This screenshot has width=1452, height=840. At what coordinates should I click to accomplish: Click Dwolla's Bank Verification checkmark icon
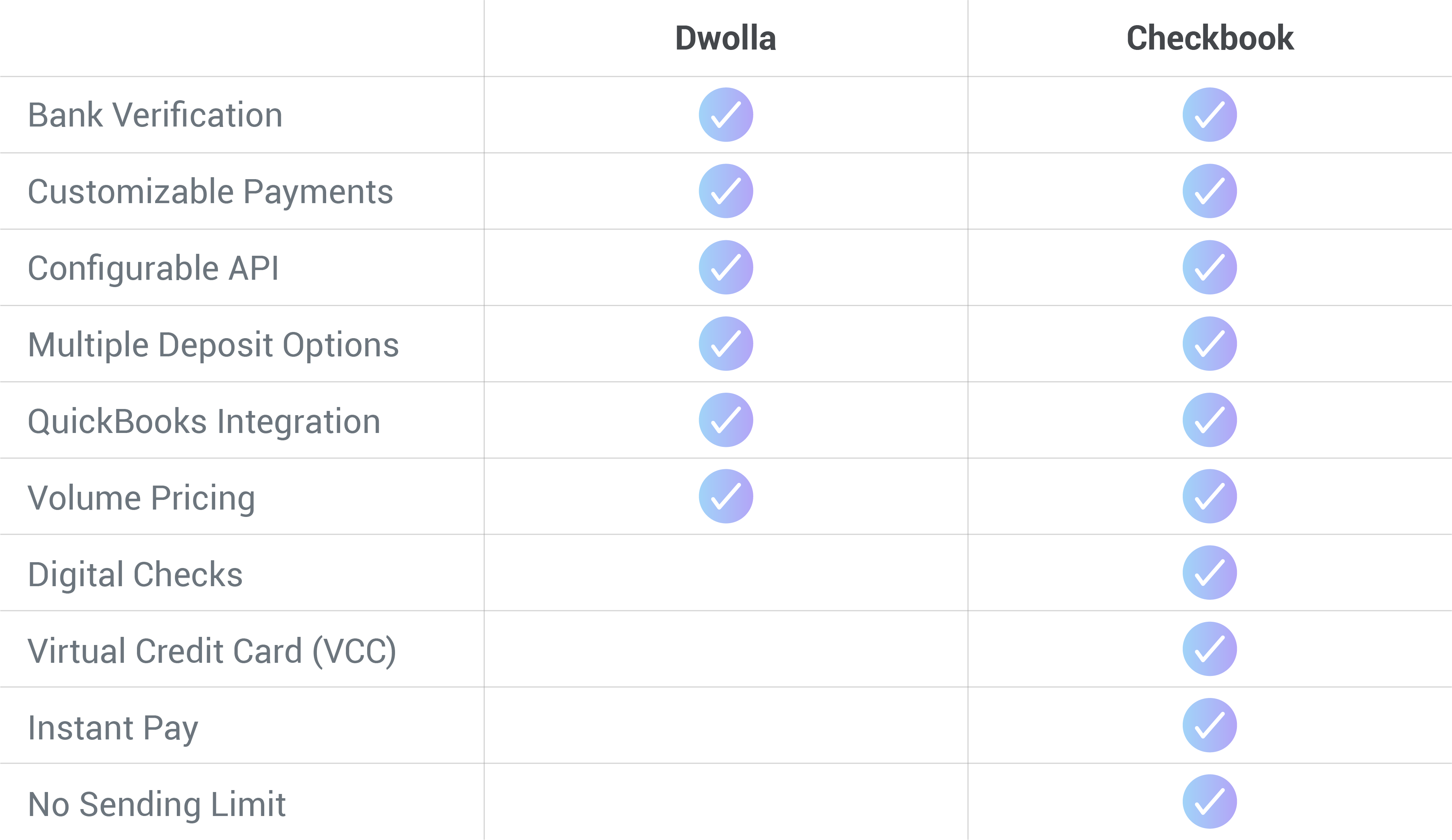pyautogui.click(x=726, y=115)
